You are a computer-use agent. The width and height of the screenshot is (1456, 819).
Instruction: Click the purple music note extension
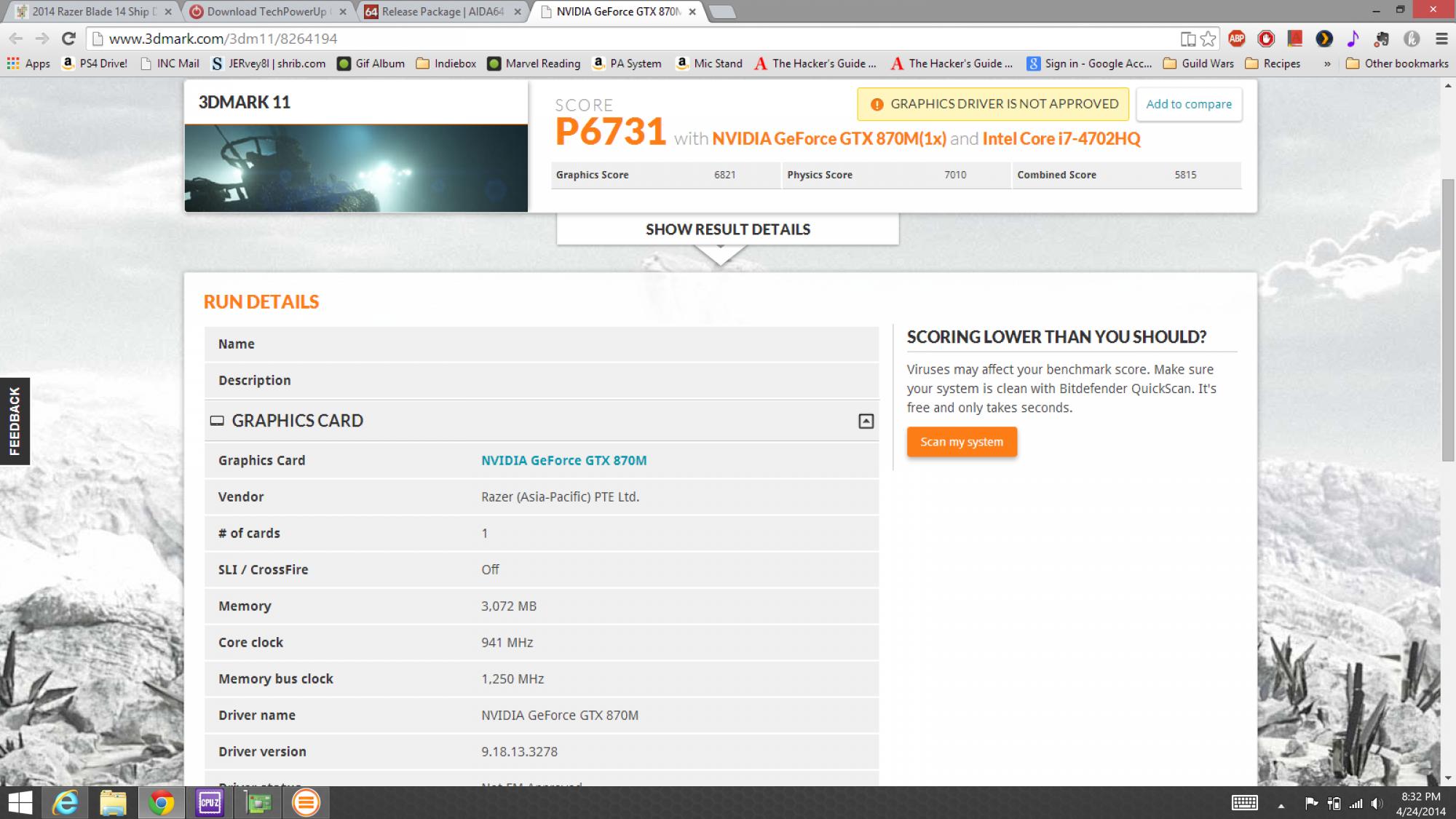(1353, 39)
